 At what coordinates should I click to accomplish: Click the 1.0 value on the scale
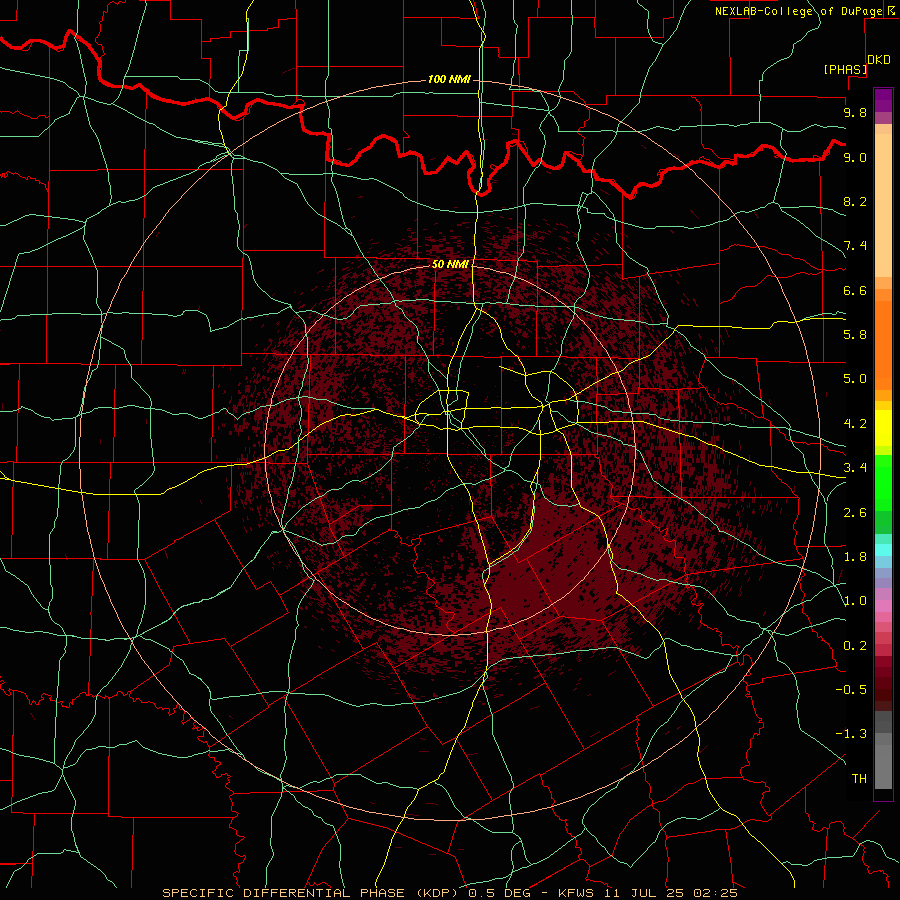(855, 601)
